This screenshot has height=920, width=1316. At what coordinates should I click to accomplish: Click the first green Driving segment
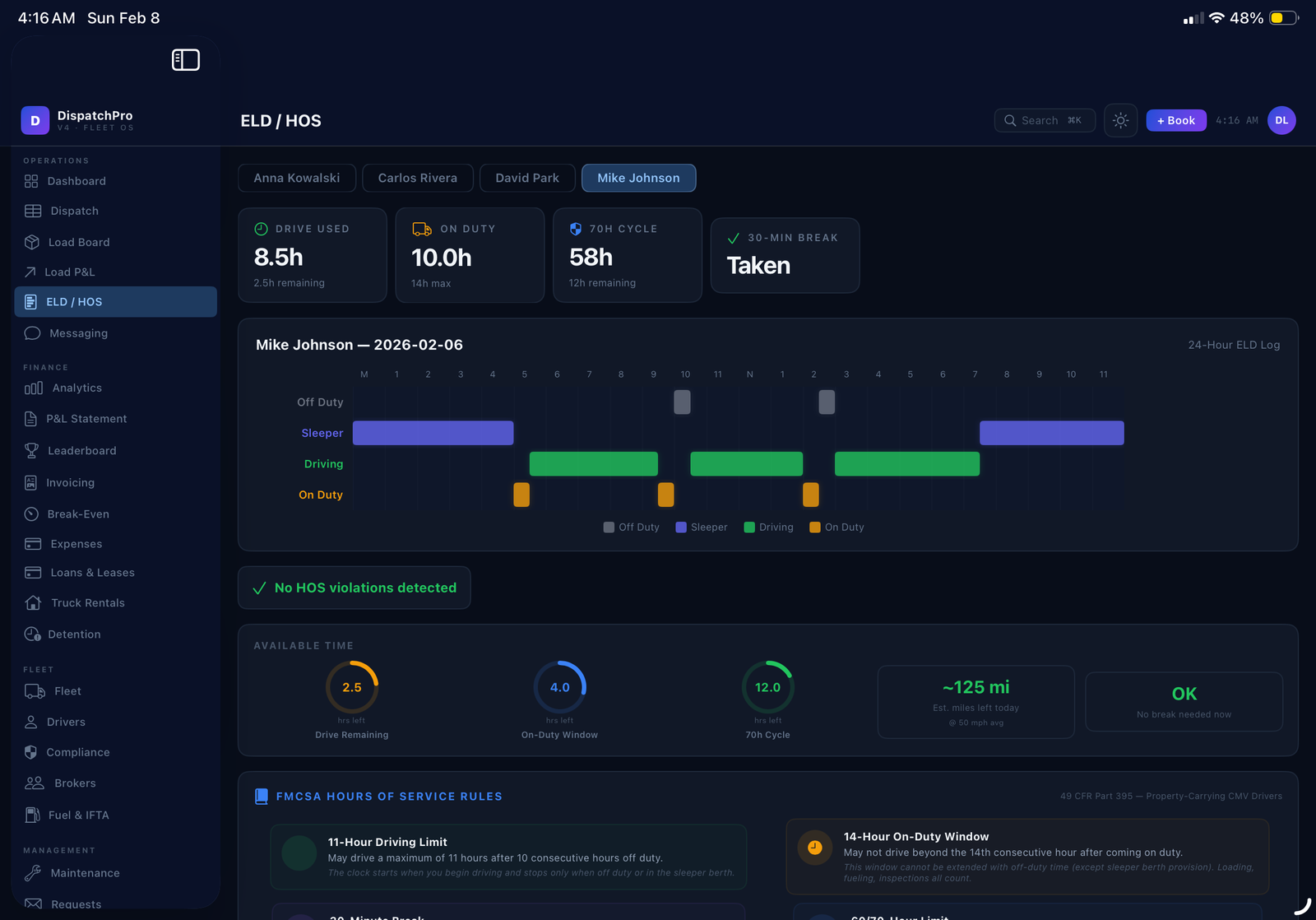click(x=593, y=464)
